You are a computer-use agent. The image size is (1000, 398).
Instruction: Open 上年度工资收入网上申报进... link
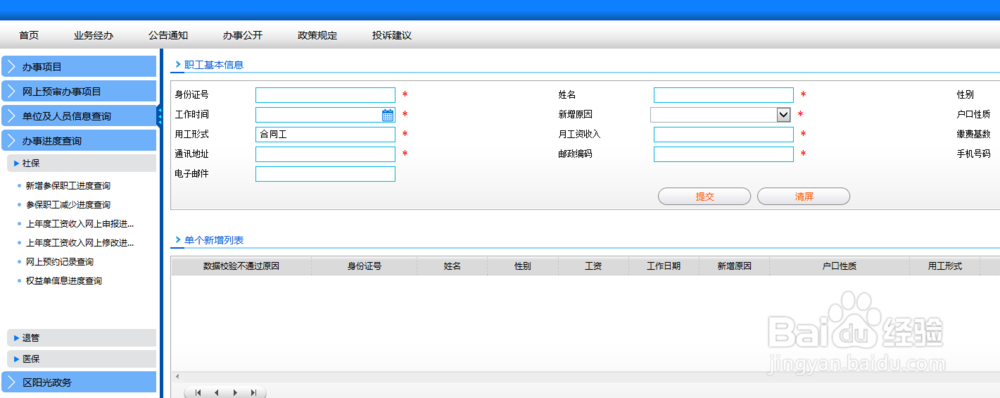pyautogui.click(x=80, y=224)
